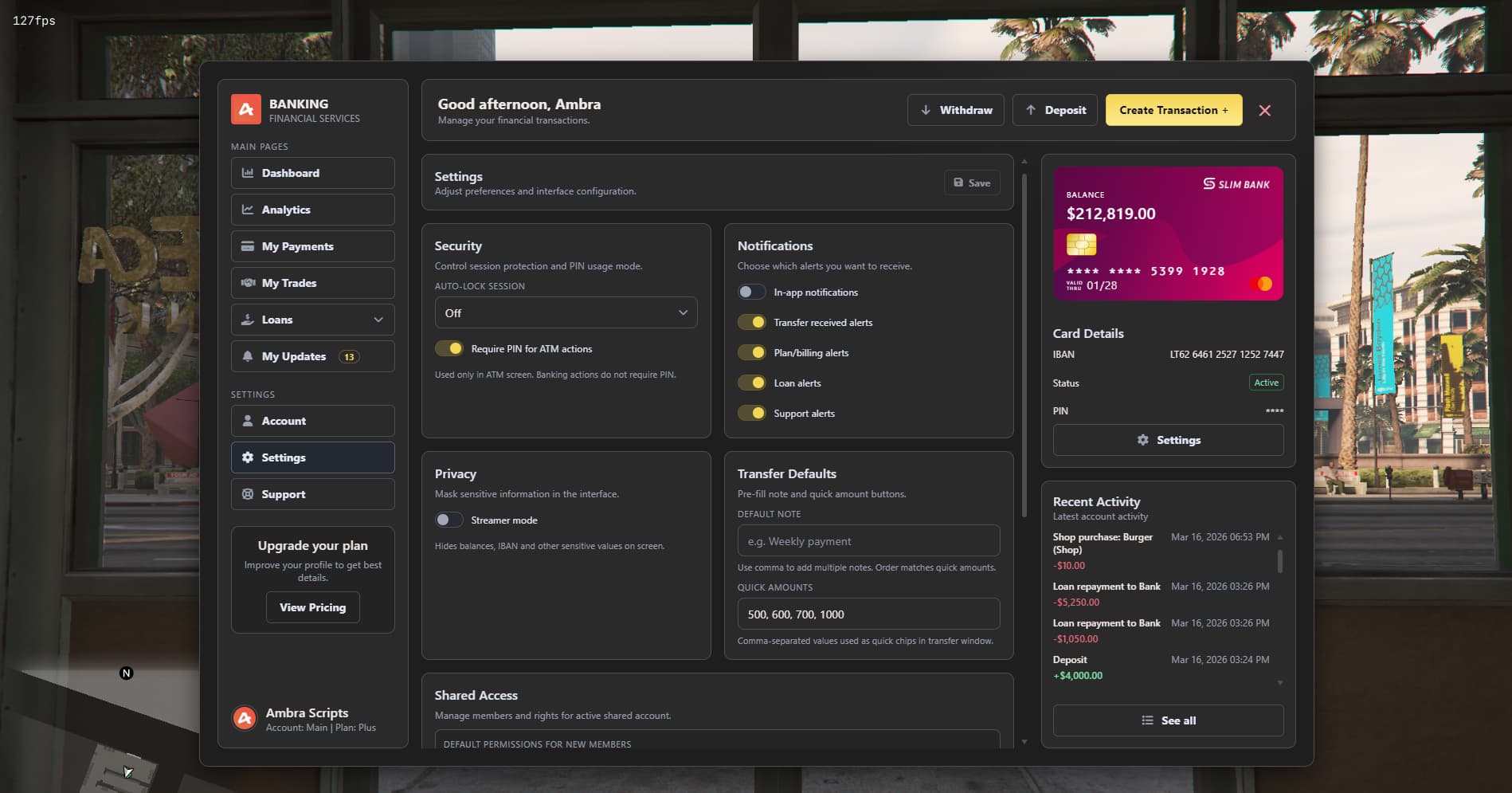Click the Withdraw down-arrow icon

(926, 110)
